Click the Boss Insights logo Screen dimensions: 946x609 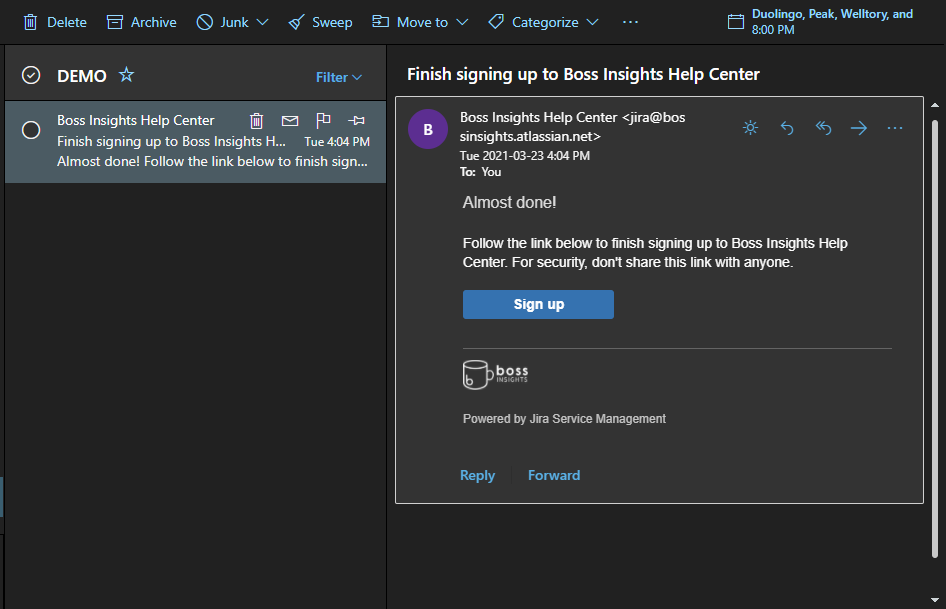(x=495, y=375)
